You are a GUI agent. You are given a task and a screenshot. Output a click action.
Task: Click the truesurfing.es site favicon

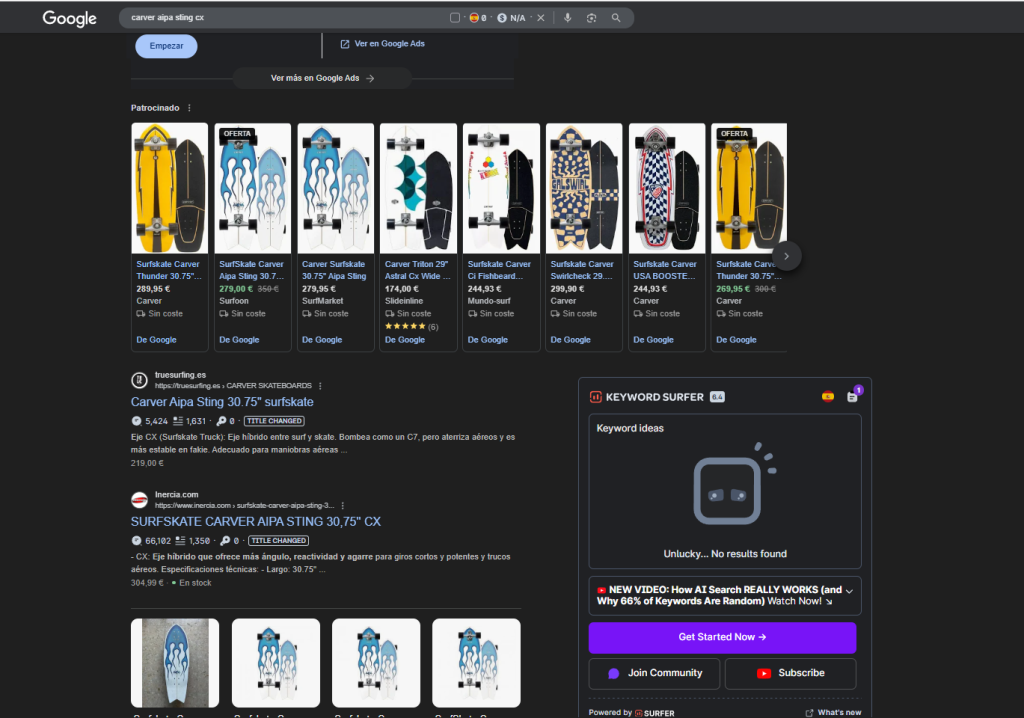click(139, 380)
